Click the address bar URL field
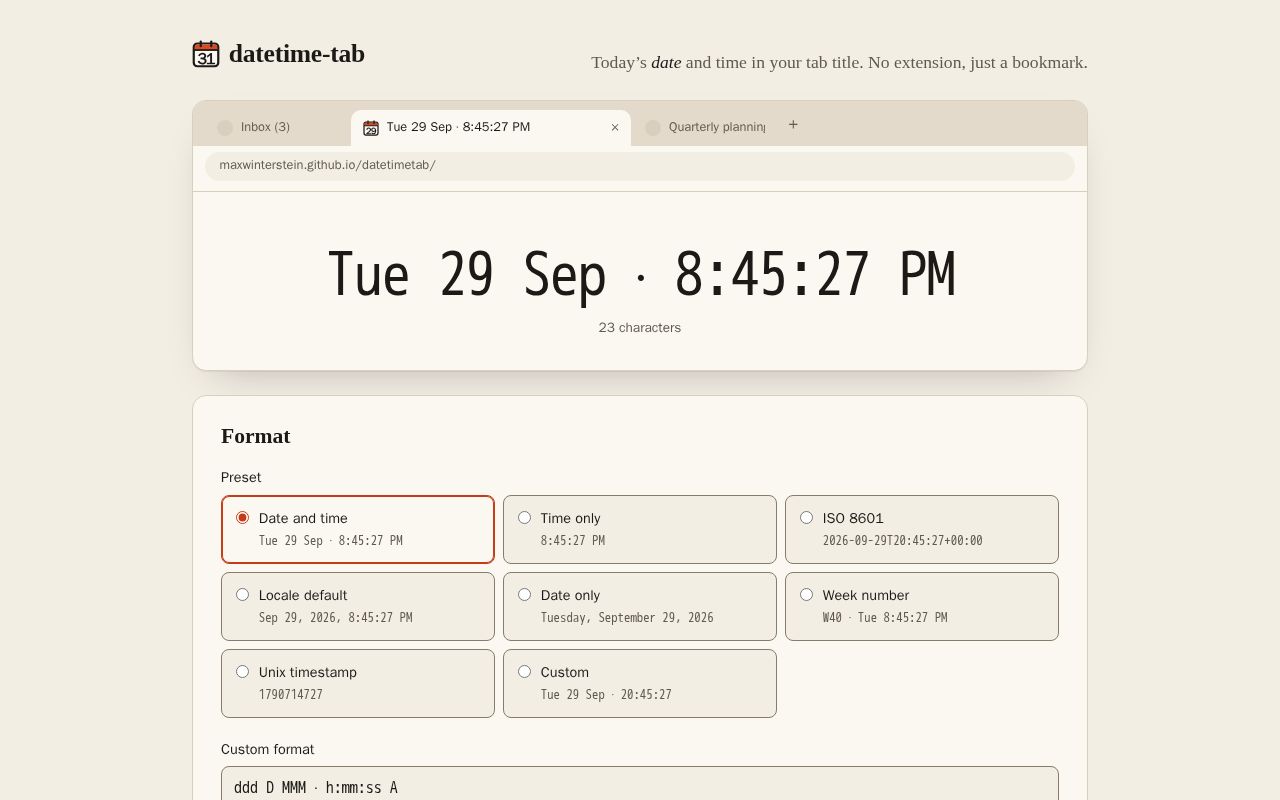Screen dimensions: 1280x800 pos(640,166)
